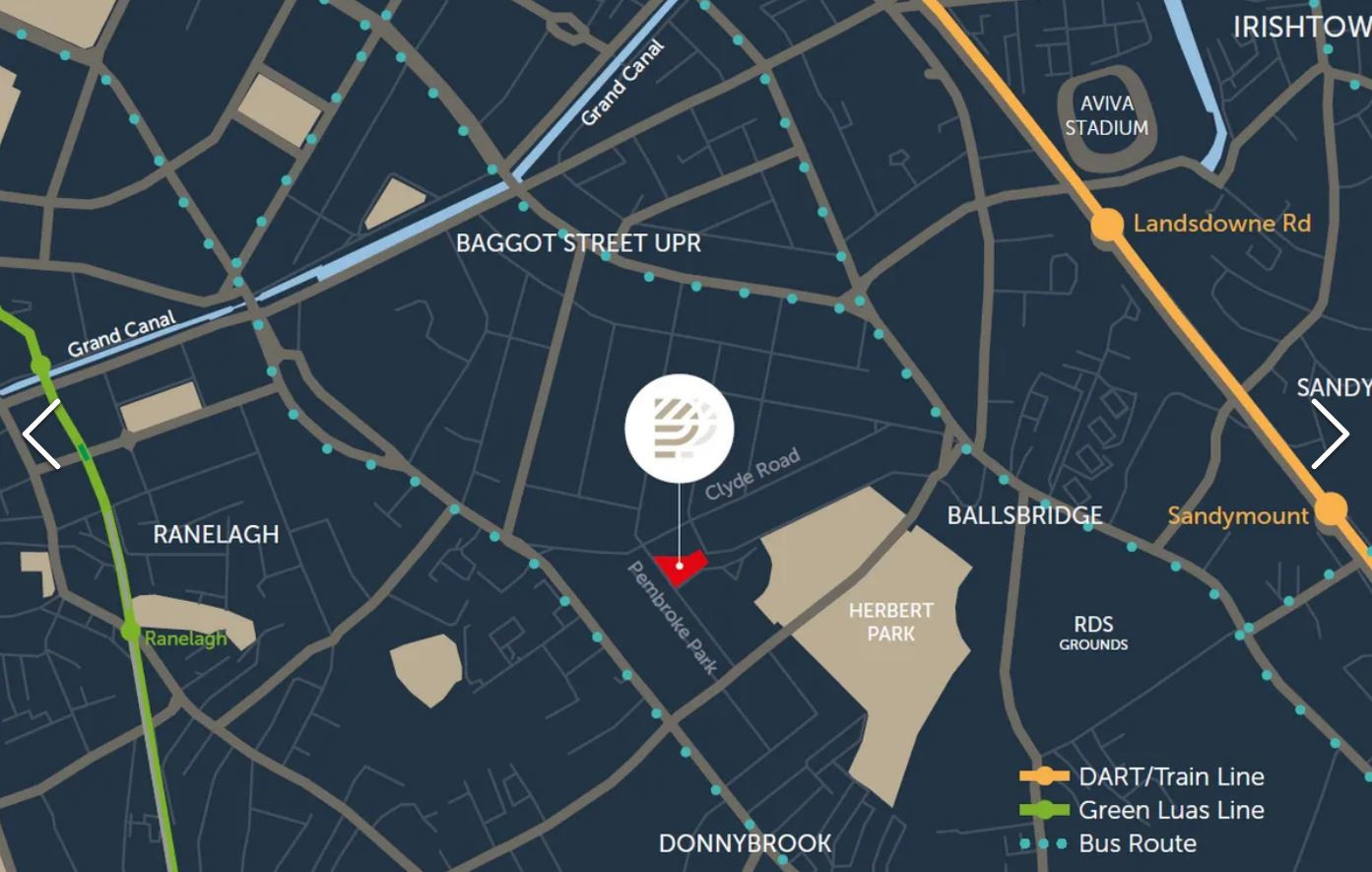Select the Green Luas Line legend icon
This screenshot has height=872, width=1372.
point(1044,810)
